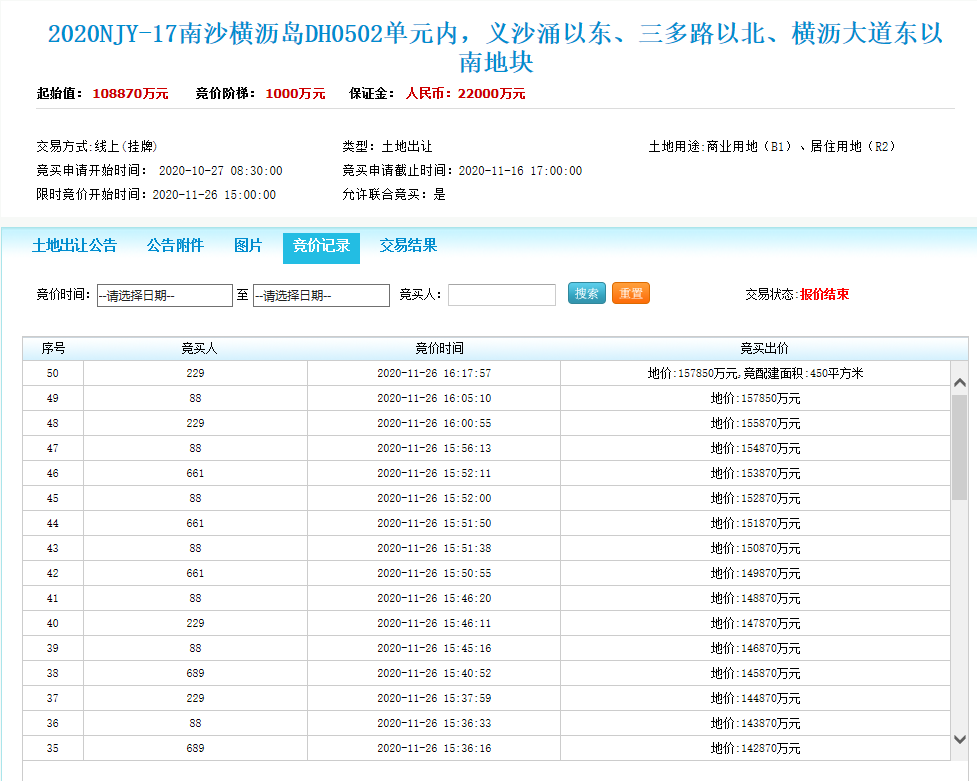Select the 竞价记录 tab

(321, 247)
